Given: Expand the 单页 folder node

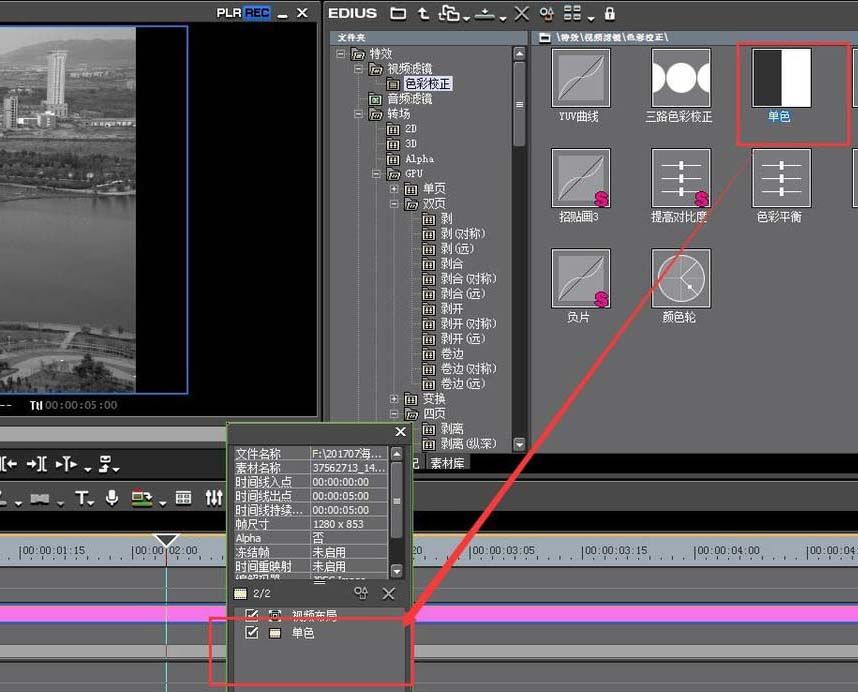Looking at the screenshot, I should coord(395,189).
